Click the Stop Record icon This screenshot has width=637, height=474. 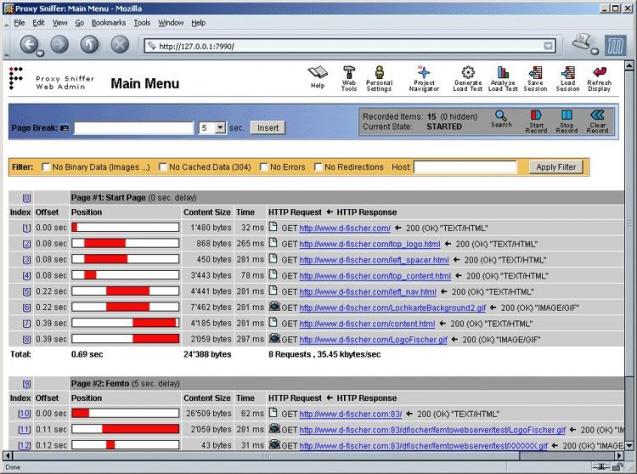566,115
